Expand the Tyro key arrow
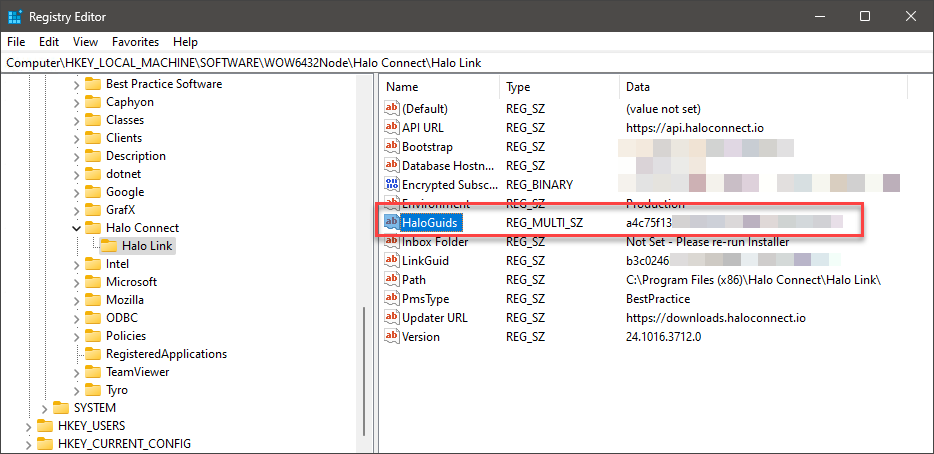The height and width of the screenshot is (454, 934). tap(76, 390)
